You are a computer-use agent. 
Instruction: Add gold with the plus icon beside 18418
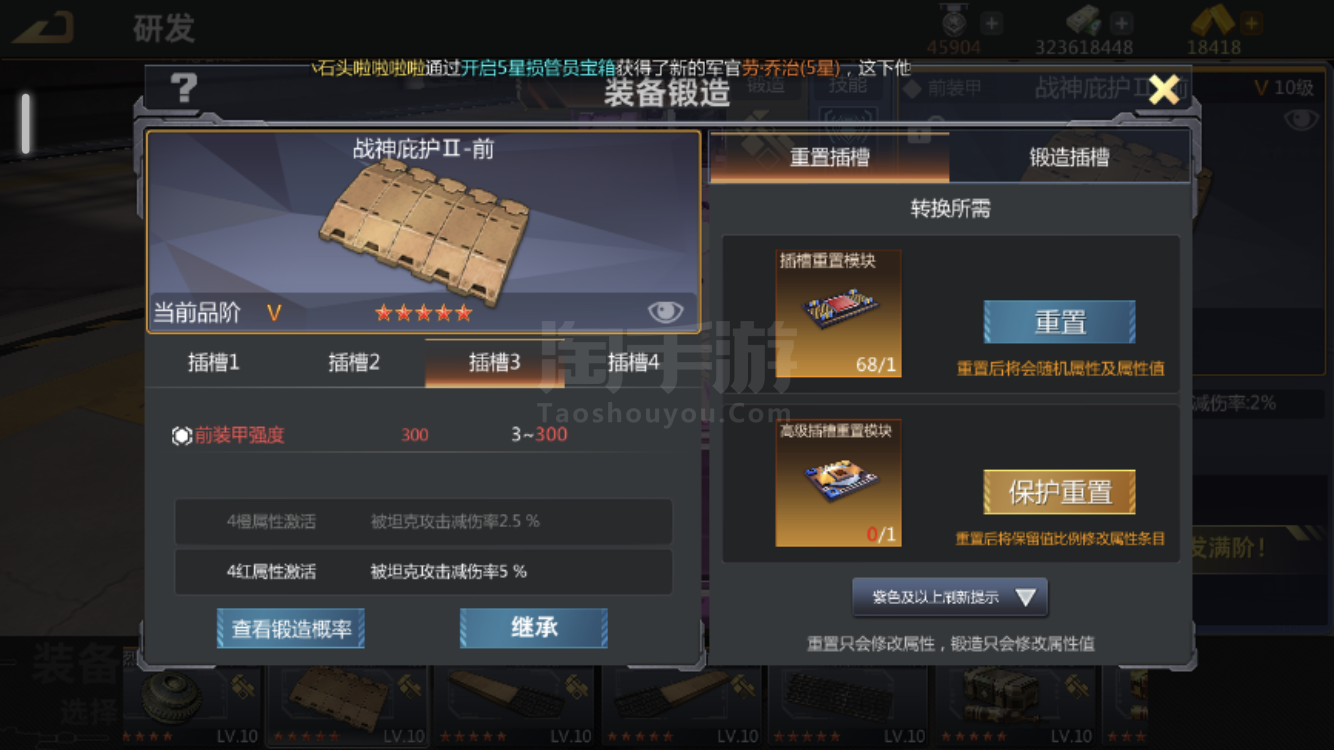1251,23
